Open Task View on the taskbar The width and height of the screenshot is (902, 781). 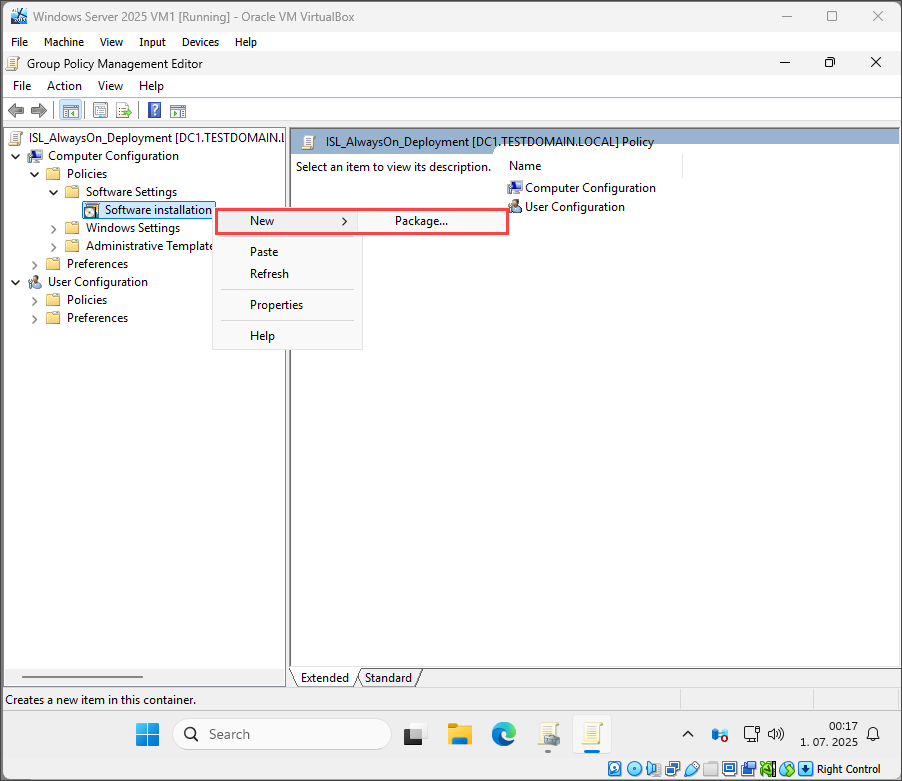pos(415,734)
